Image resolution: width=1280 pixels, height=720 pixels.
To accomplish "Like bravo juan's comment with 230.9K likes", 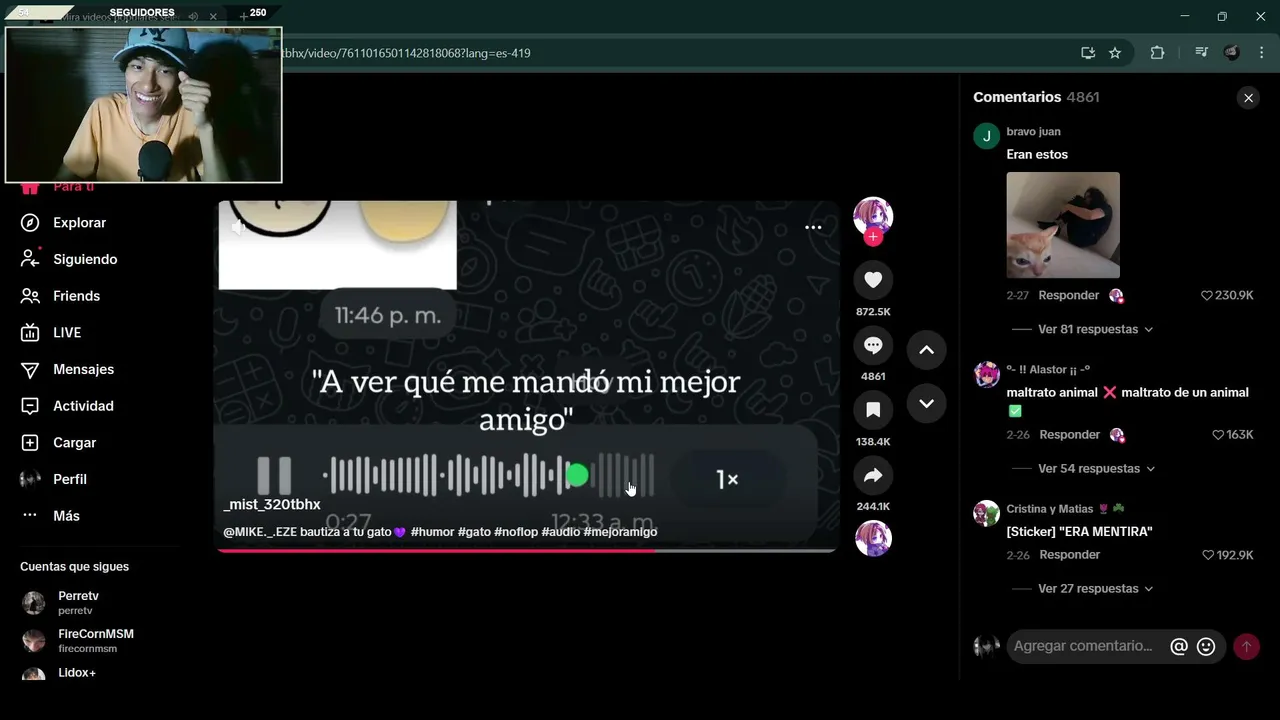I will [x=1207, y=296].
